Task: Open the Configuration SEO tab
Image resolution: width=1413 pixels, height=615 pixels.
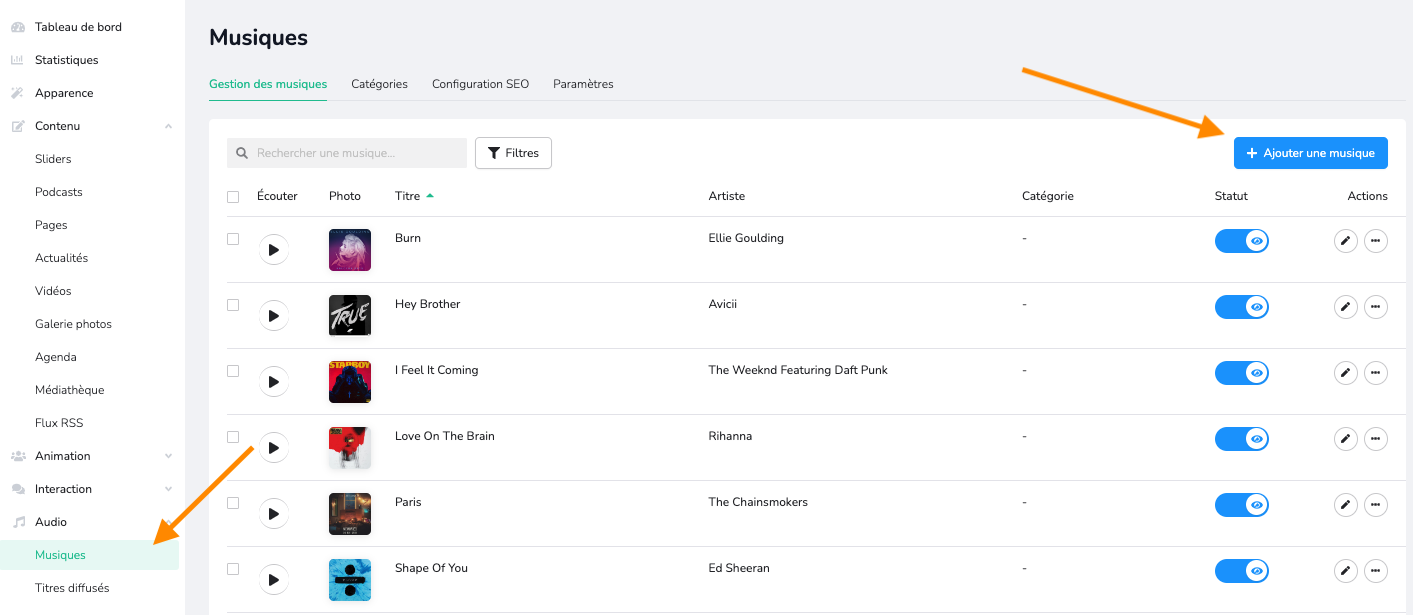Action: (480, 84)
